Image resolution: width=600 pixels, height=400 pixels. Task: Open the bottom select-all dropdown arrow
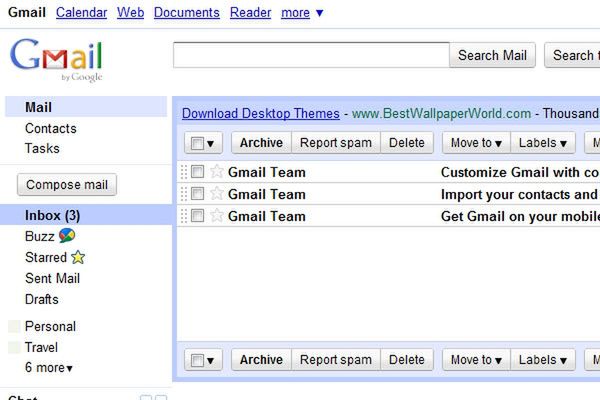point(210,361)
